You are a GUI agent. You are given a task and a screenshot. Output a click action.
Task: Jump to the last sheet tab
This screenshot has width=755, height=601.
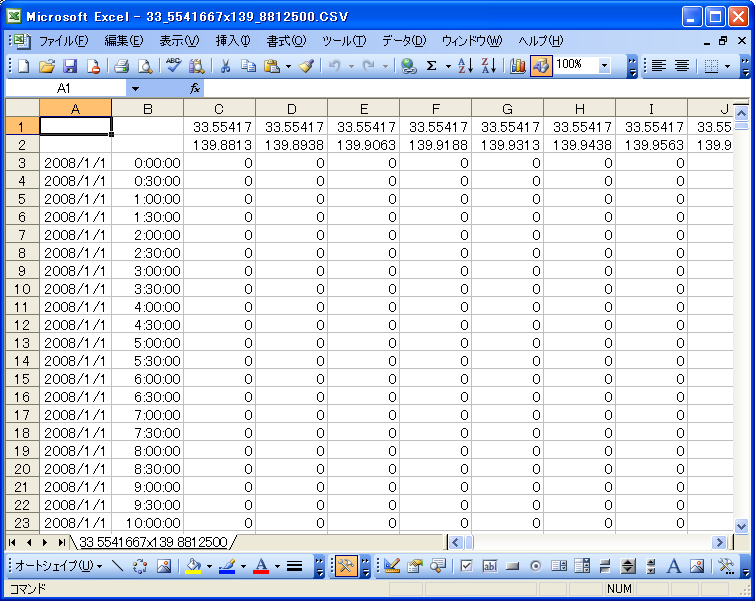[x=61, y=542]
